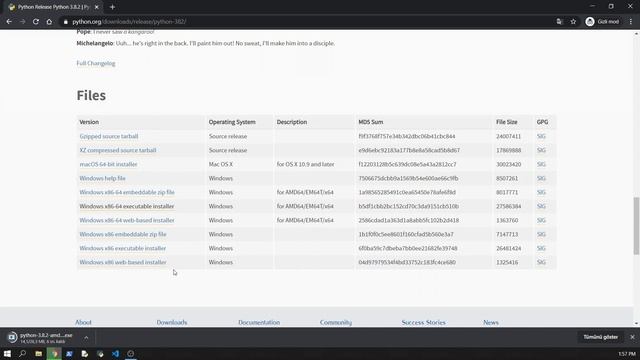Open SIG link for x86-64 embeddable zip
The image size is (640, 360).
click(541, 192)
